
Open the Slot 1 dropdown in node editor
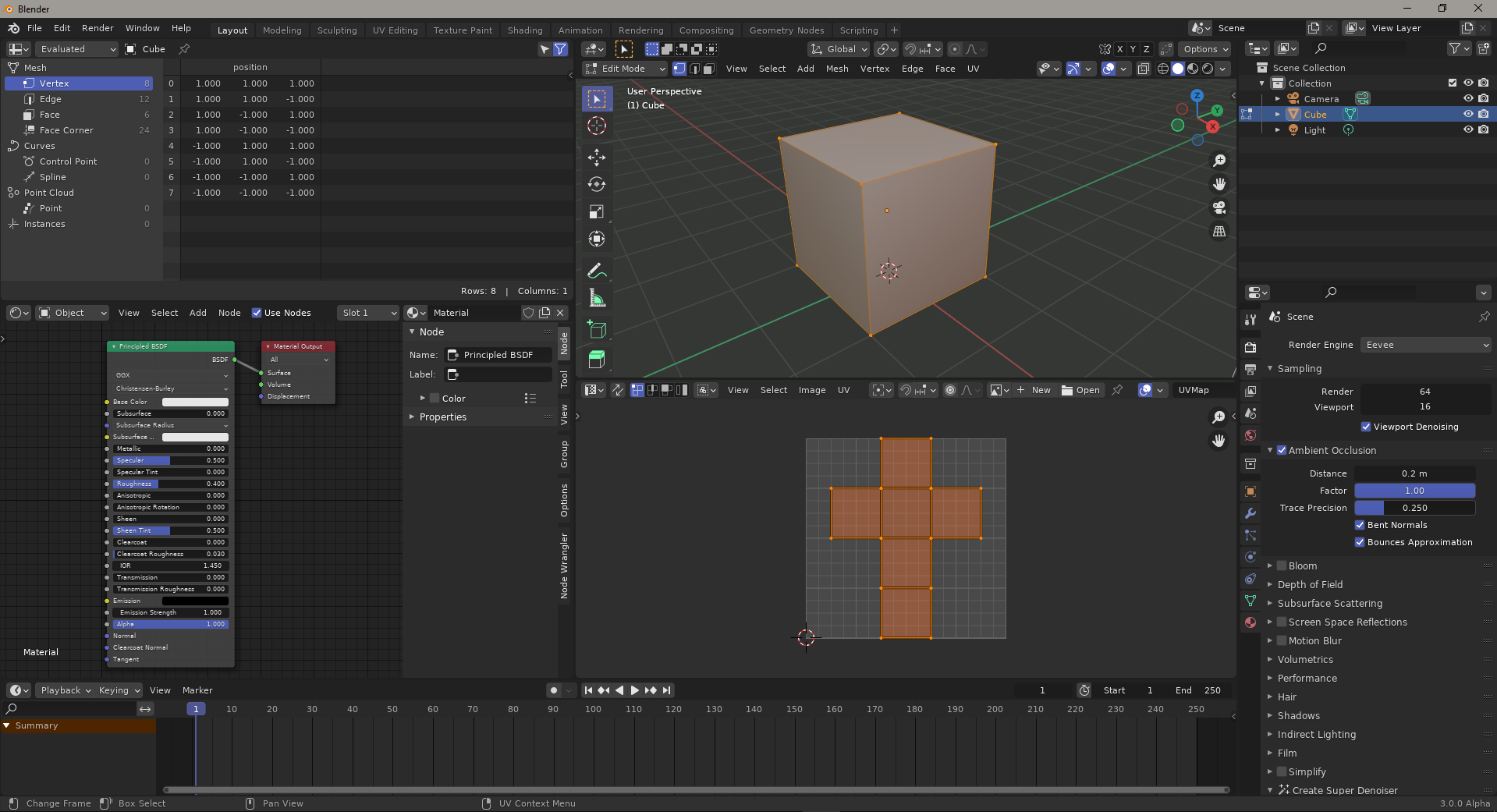tap(368, 313)
